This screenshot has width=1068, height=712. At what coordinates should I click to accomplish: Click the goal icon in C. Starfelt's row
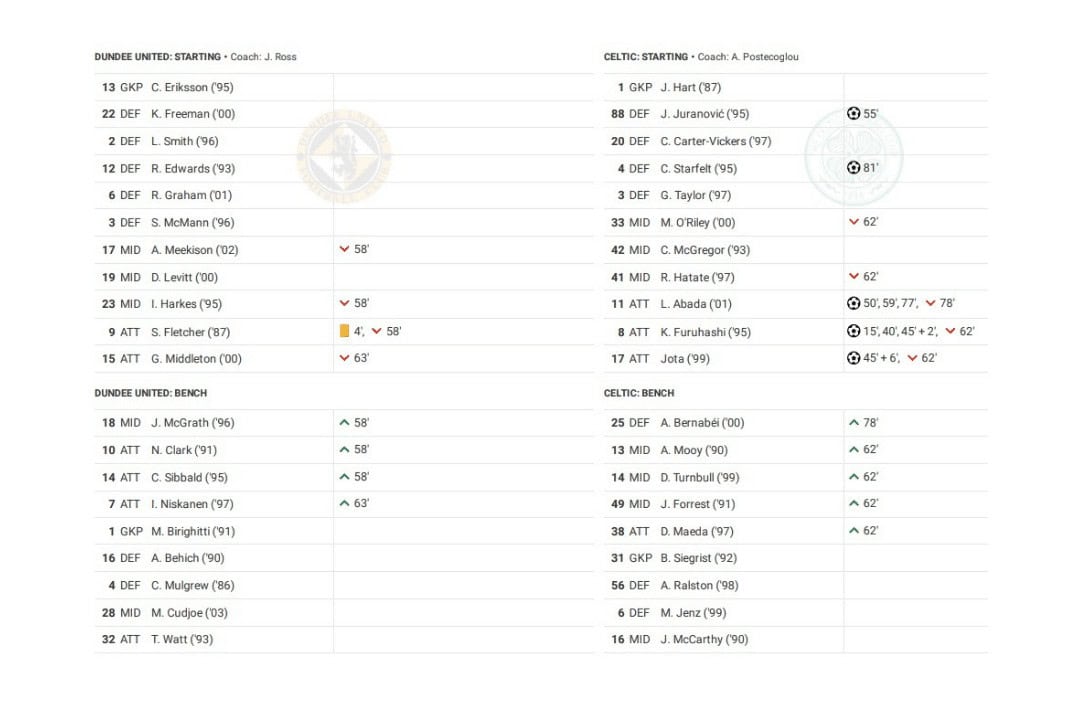[x=853, y=168]
